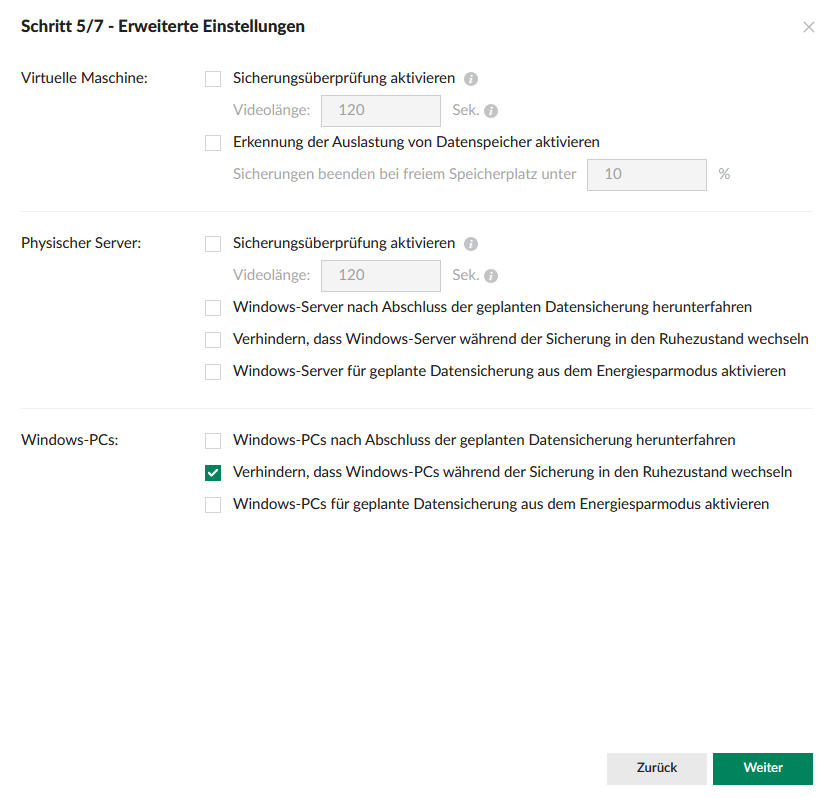Click info icon beside Physischer Server Sicherungsüberprüfung aktivieren
The height and width of the screenshot is (798, 835).
[x=471, y=244]
